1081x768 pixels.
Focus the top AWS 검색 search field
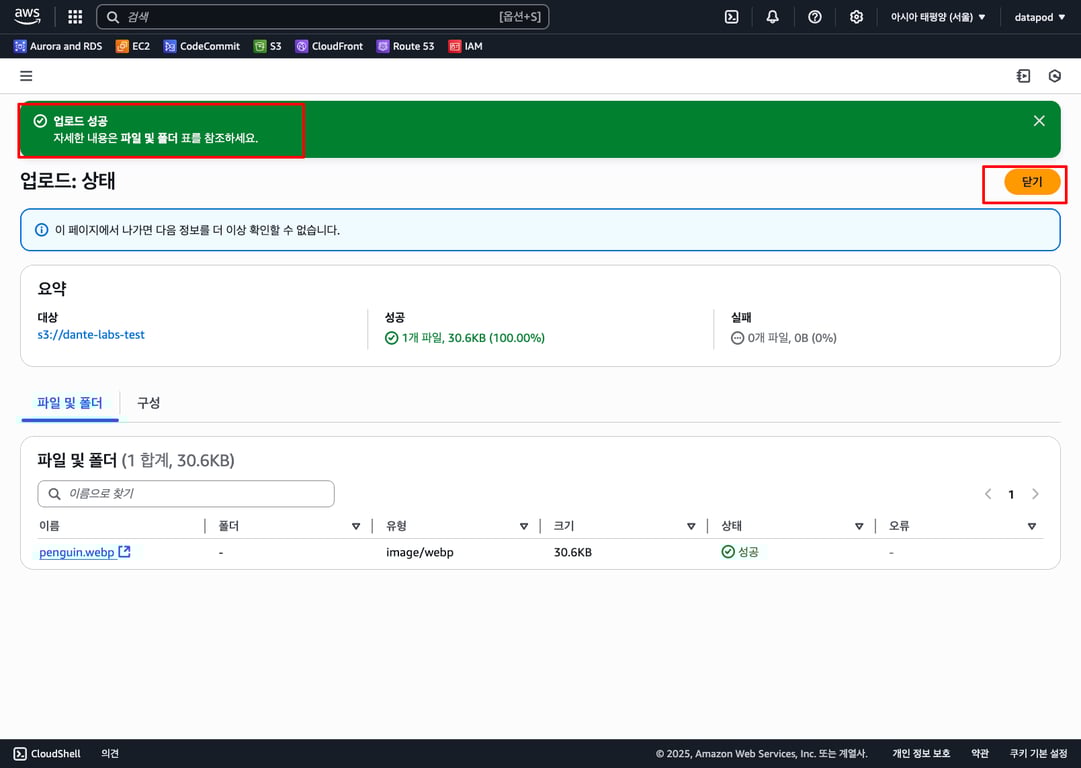(x=323, y=17)
